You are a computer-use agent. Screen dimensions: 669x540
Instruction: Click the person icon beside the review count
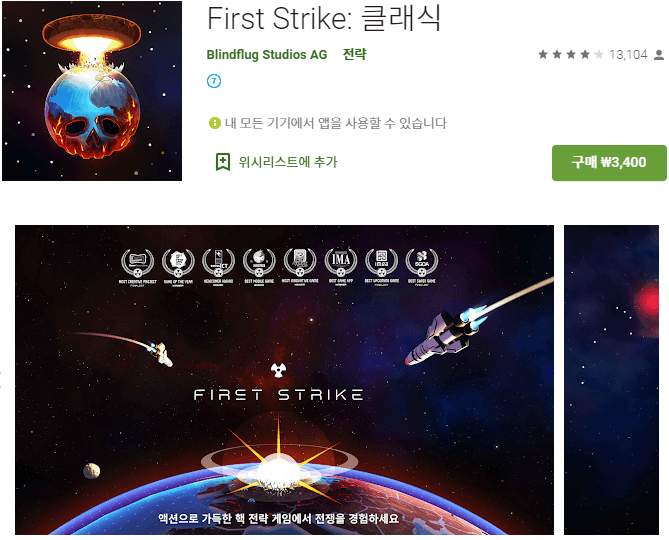[659, 55]
